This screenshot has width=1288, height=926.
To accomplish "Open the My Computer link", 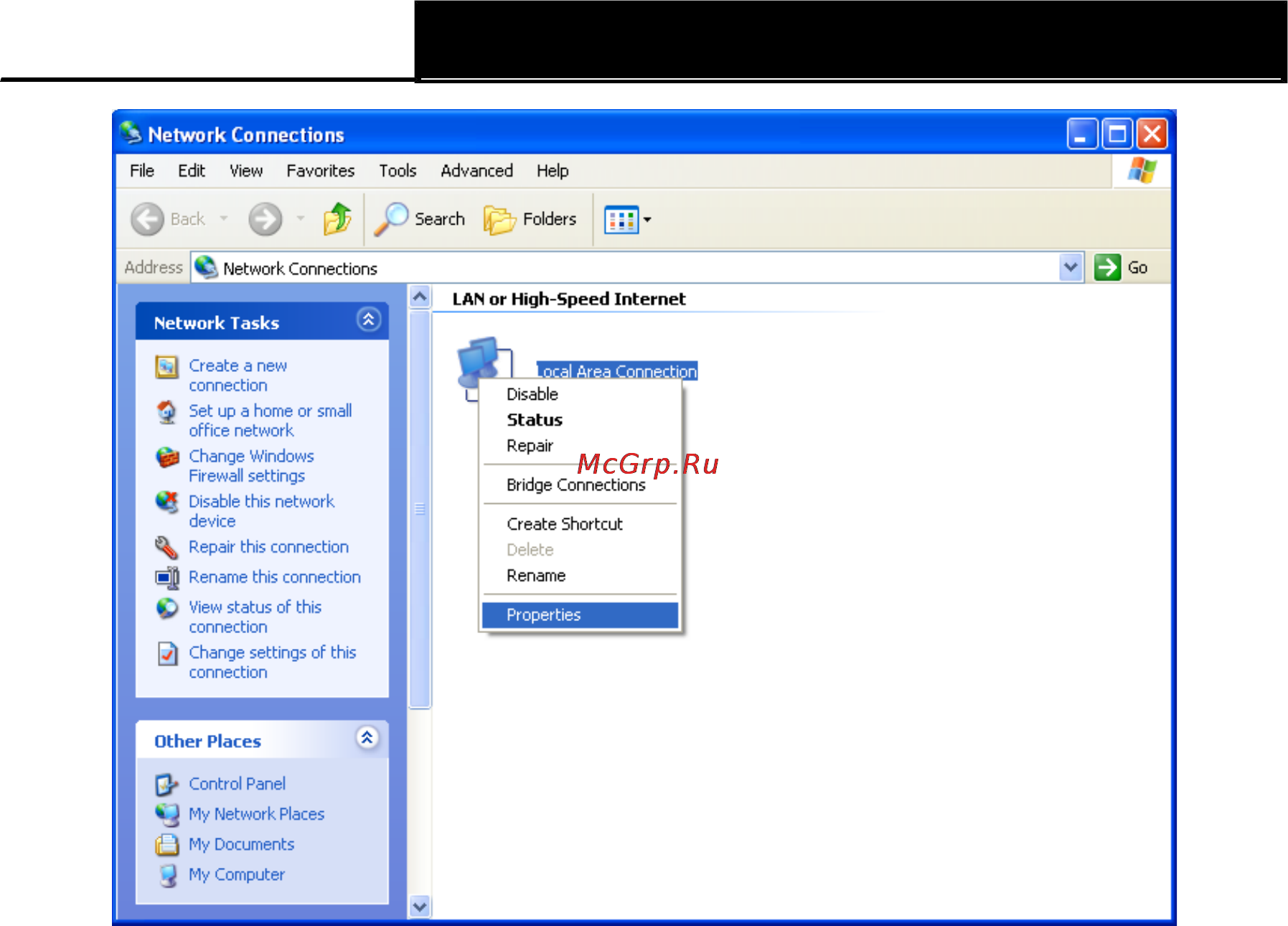I will pyautogui.click(x=236, y=874).
